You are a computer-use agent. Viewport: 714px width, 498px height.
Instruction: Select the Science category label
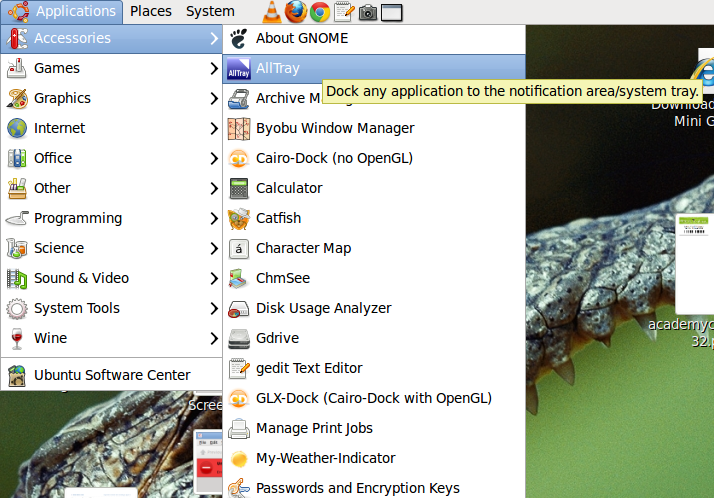tap(59, 249)
